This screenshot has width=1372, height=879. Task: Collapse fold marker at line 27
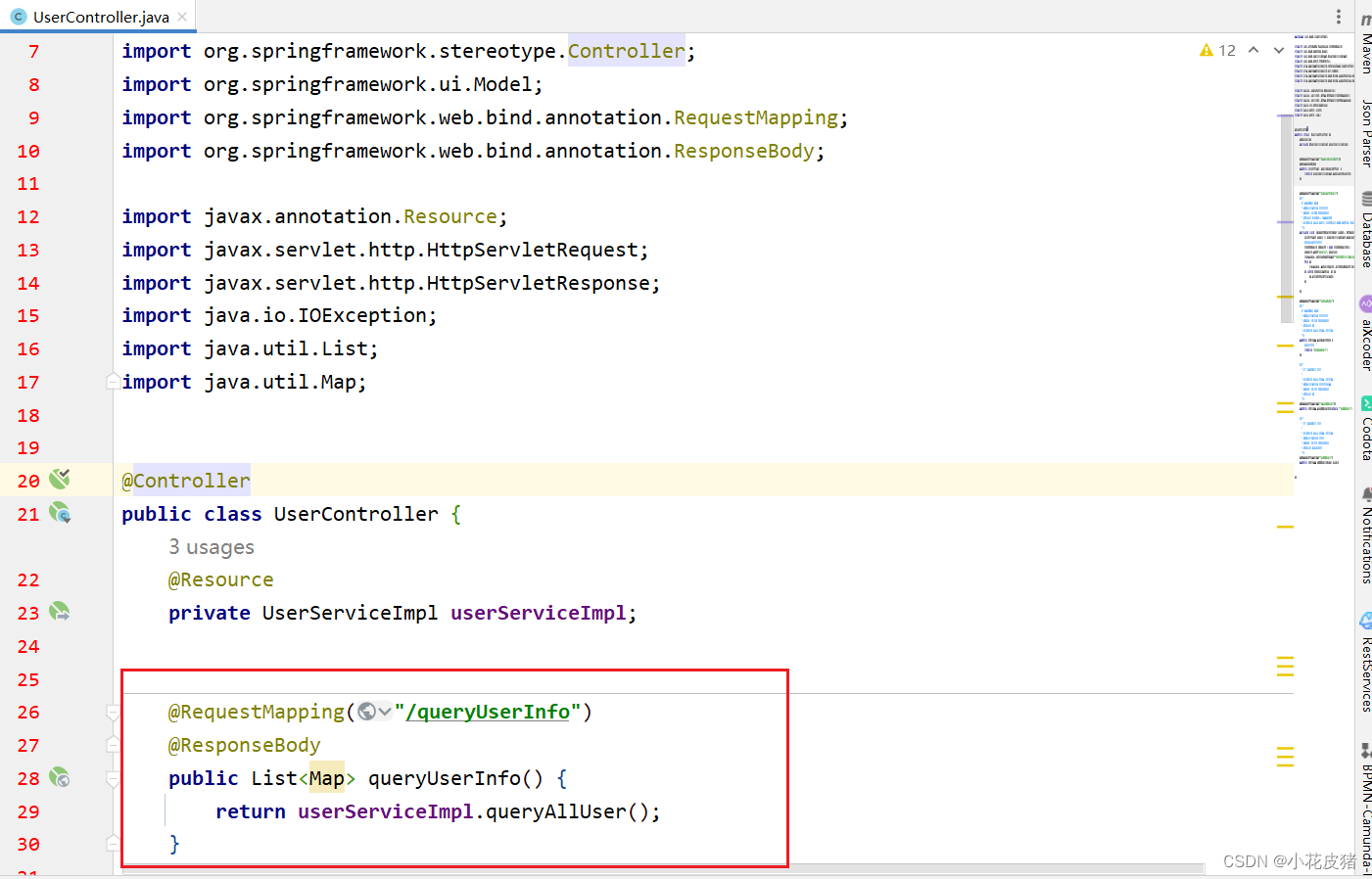click(114, 745)
